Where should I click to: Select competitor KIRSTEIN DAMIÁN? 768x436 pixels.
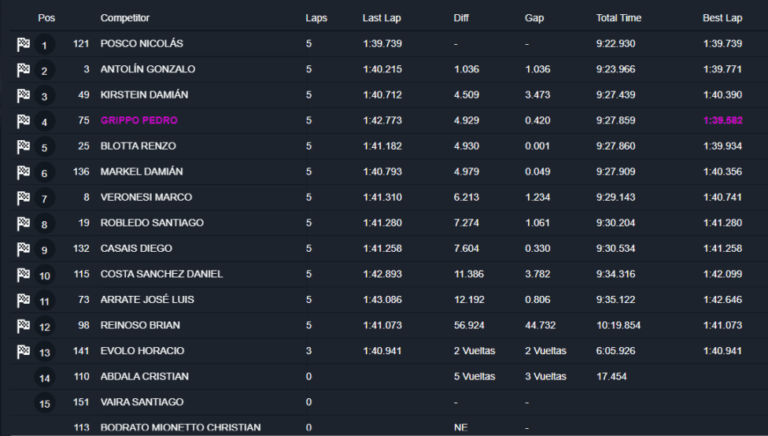pyautogui.click(x=144, y=95)
